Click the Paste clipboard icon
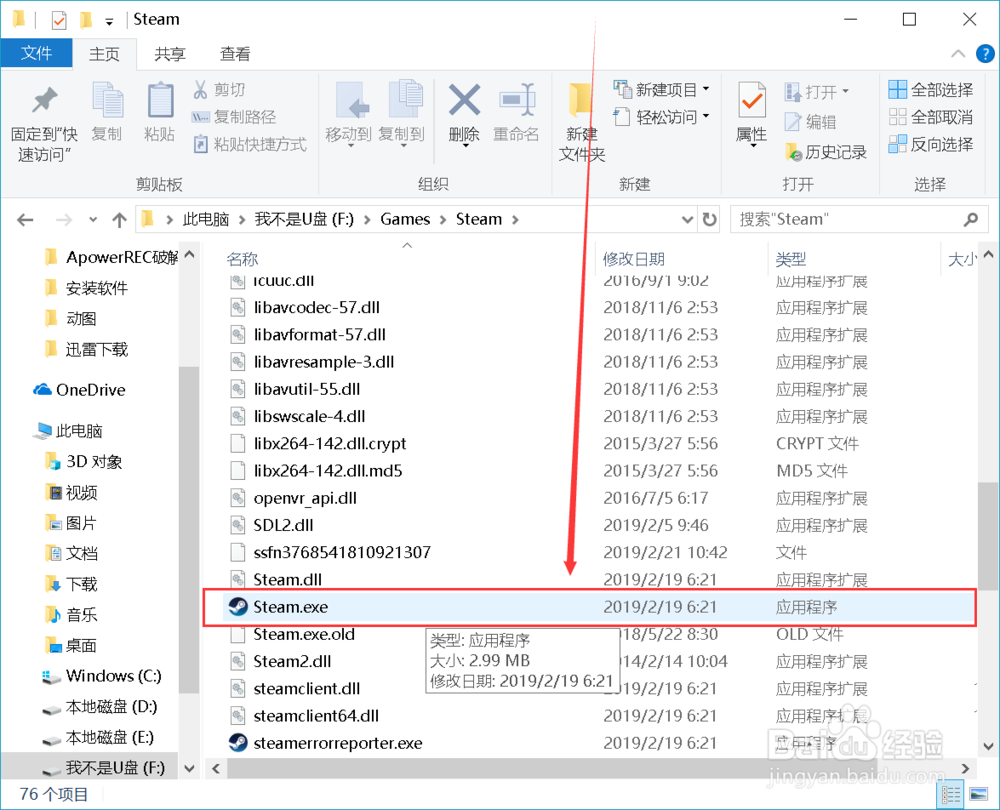 (160, 100)
